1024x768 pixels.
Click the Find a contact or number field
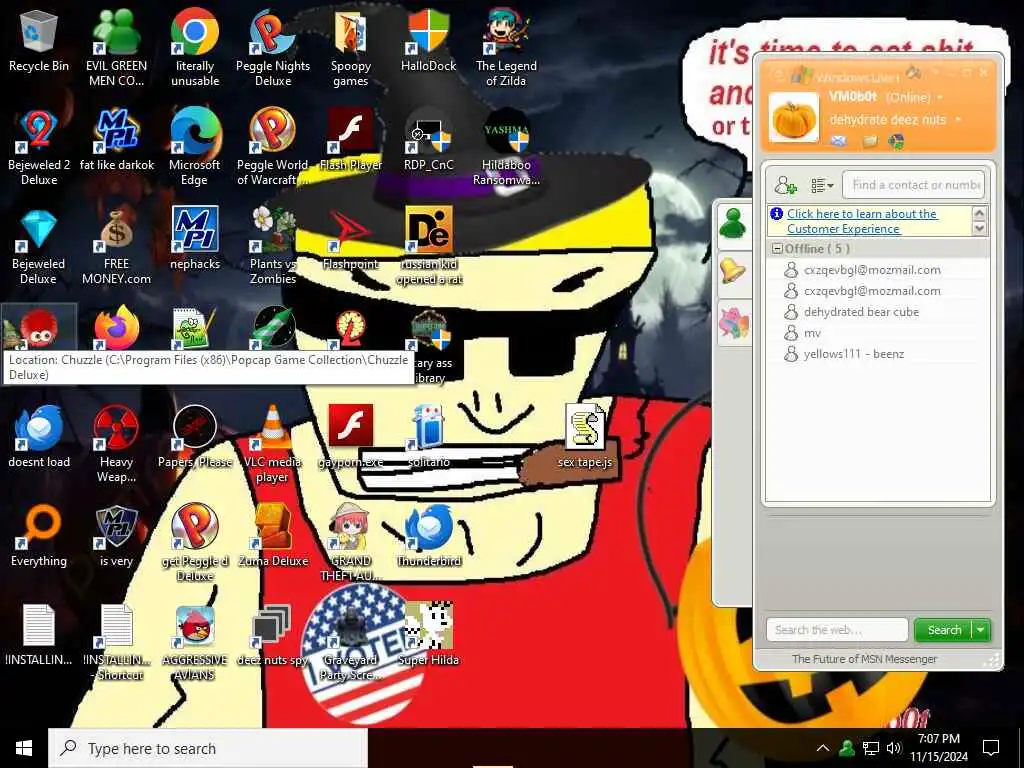coord(914,185)
